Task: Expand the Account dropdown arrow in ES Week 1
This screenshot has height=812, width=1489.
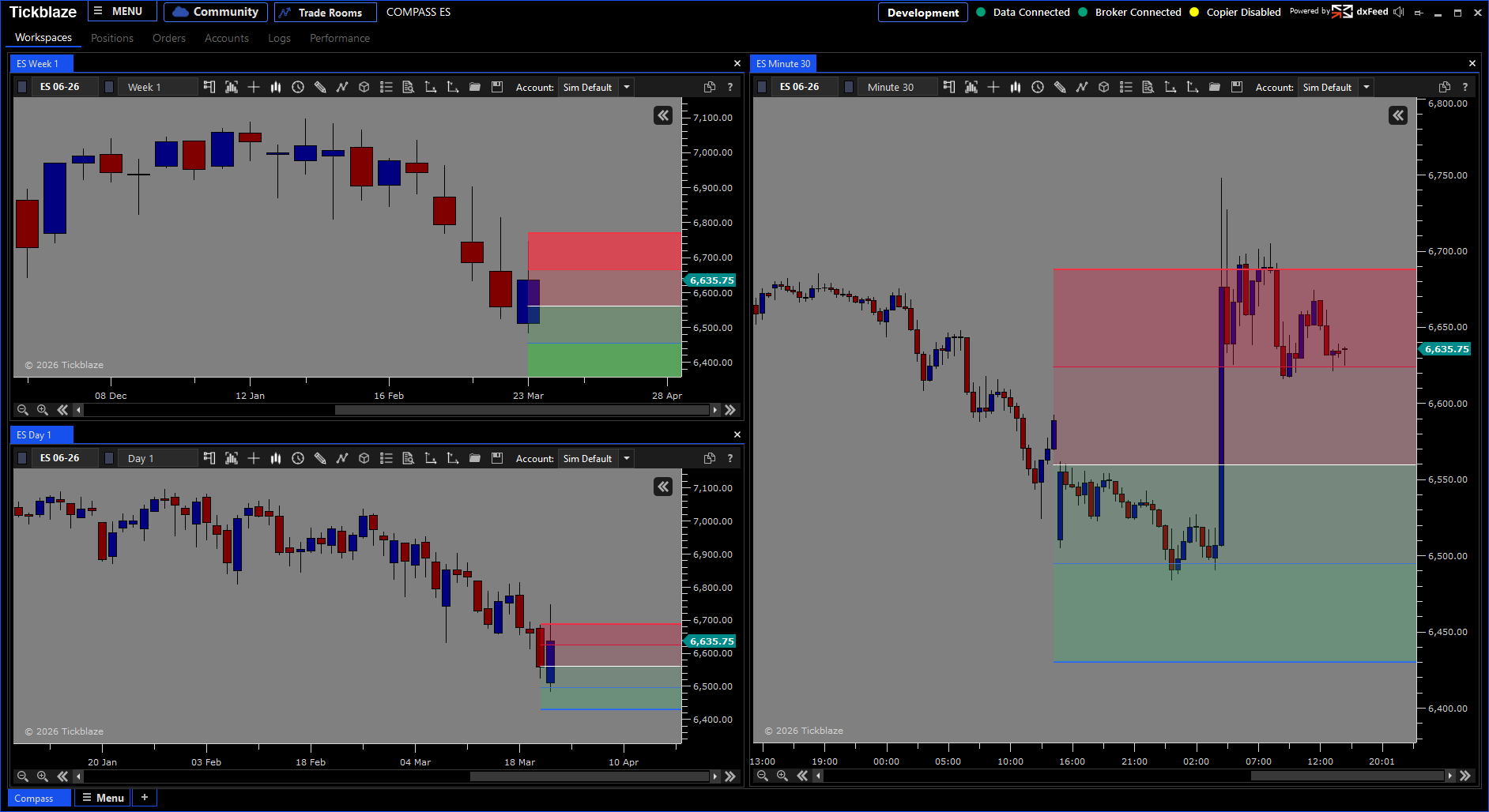Action: (627, 87)
